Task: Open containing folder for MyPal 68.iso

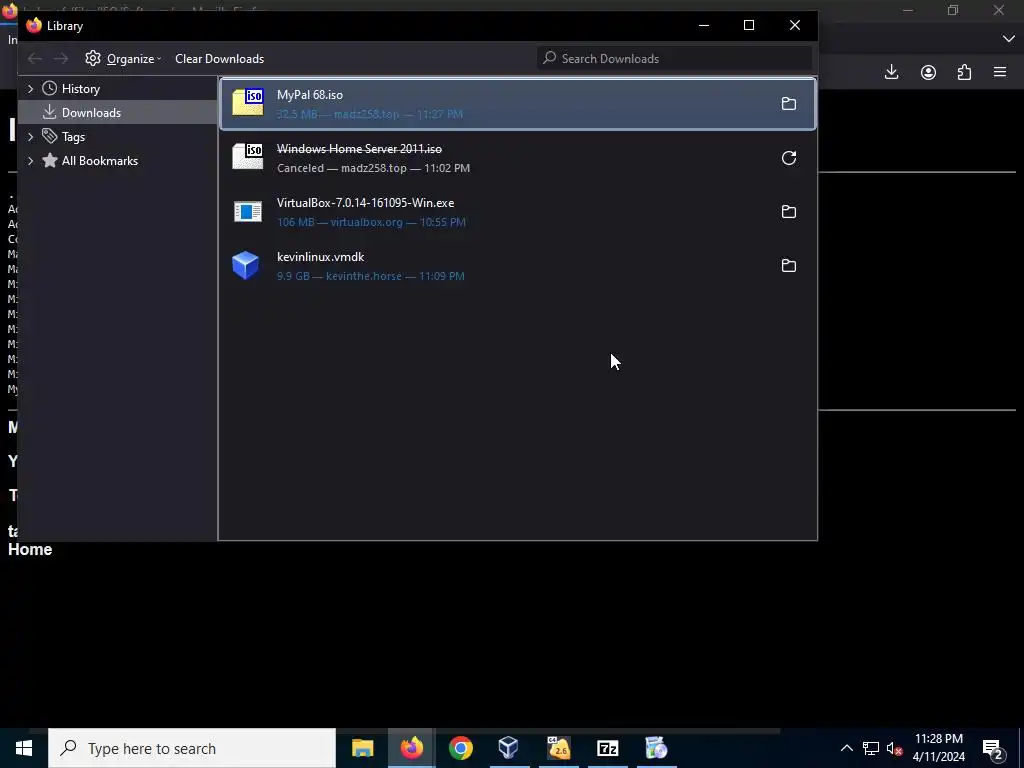Action: click(789, 104)
